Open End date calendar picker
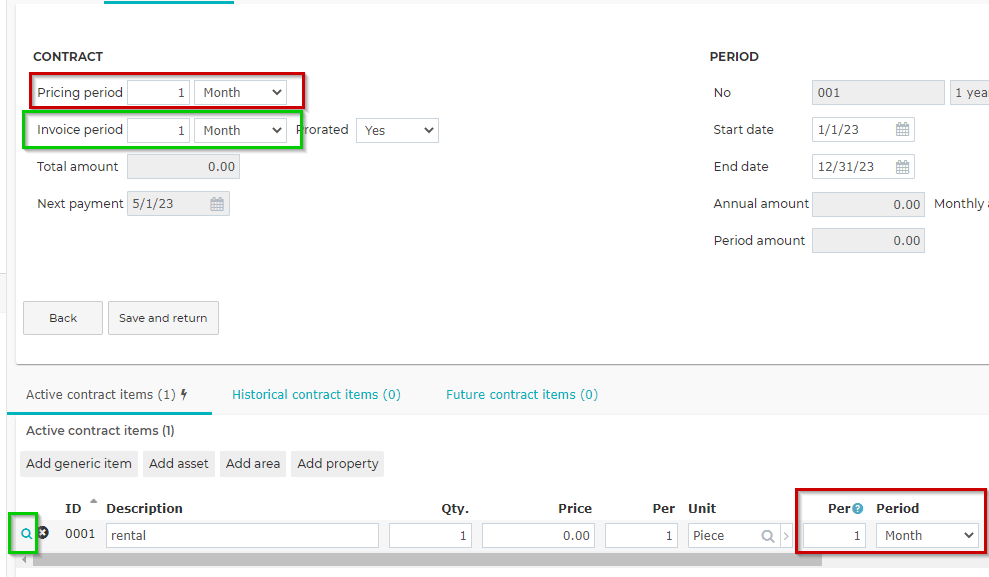The image size is (989, 577). coord(903,166)
